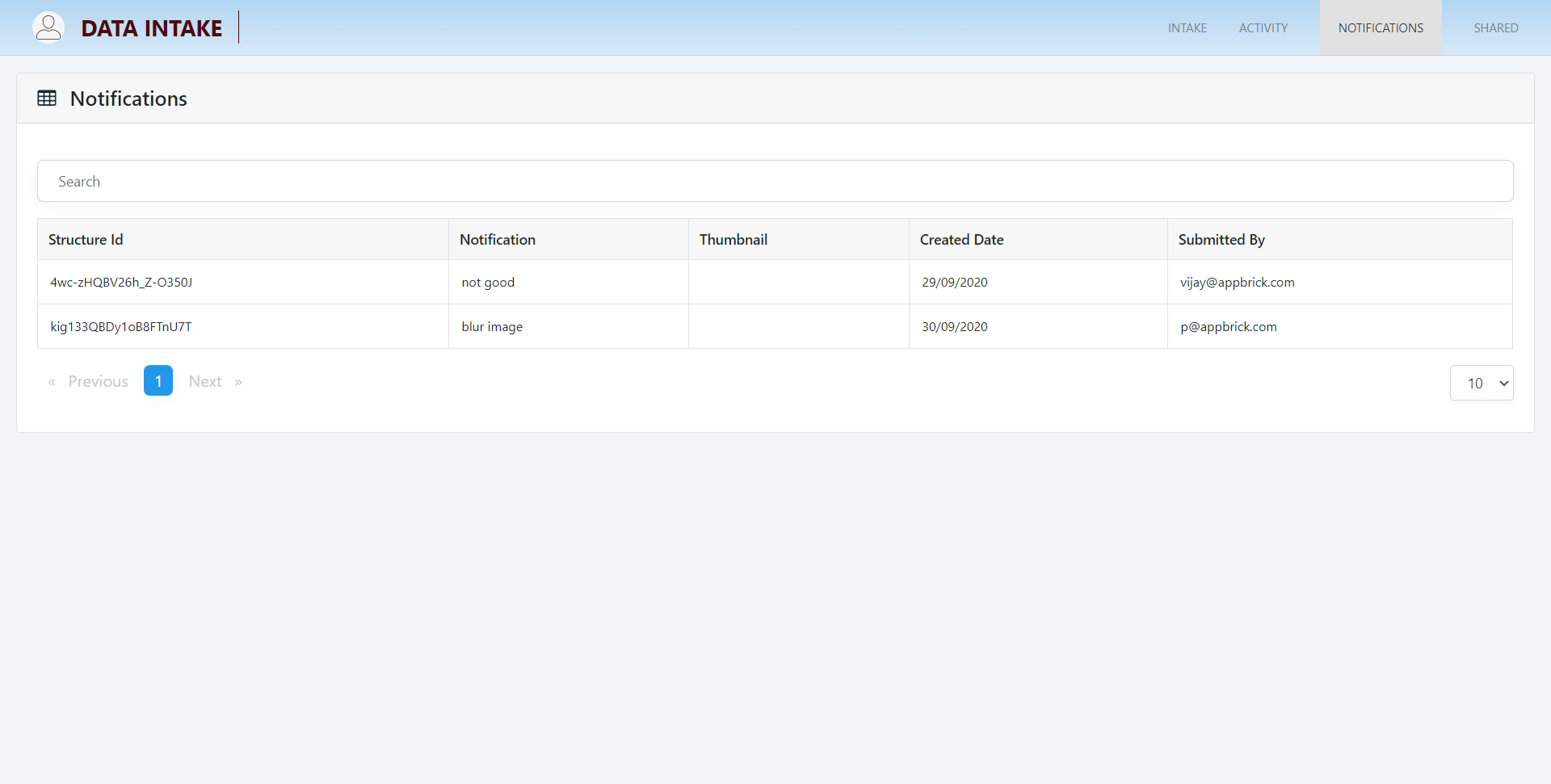
Task: Click the Notifications table grid icon
Action: click(47, 99)
